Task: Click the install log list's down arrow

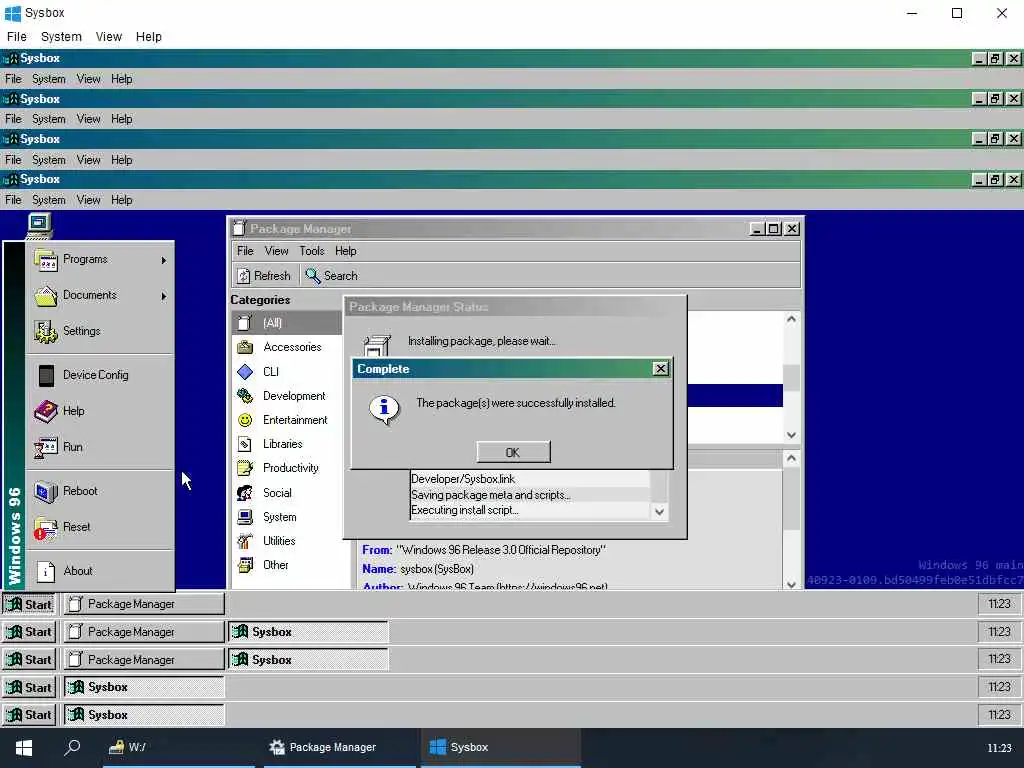Action: pyautogui.click(x=660, y=512)
